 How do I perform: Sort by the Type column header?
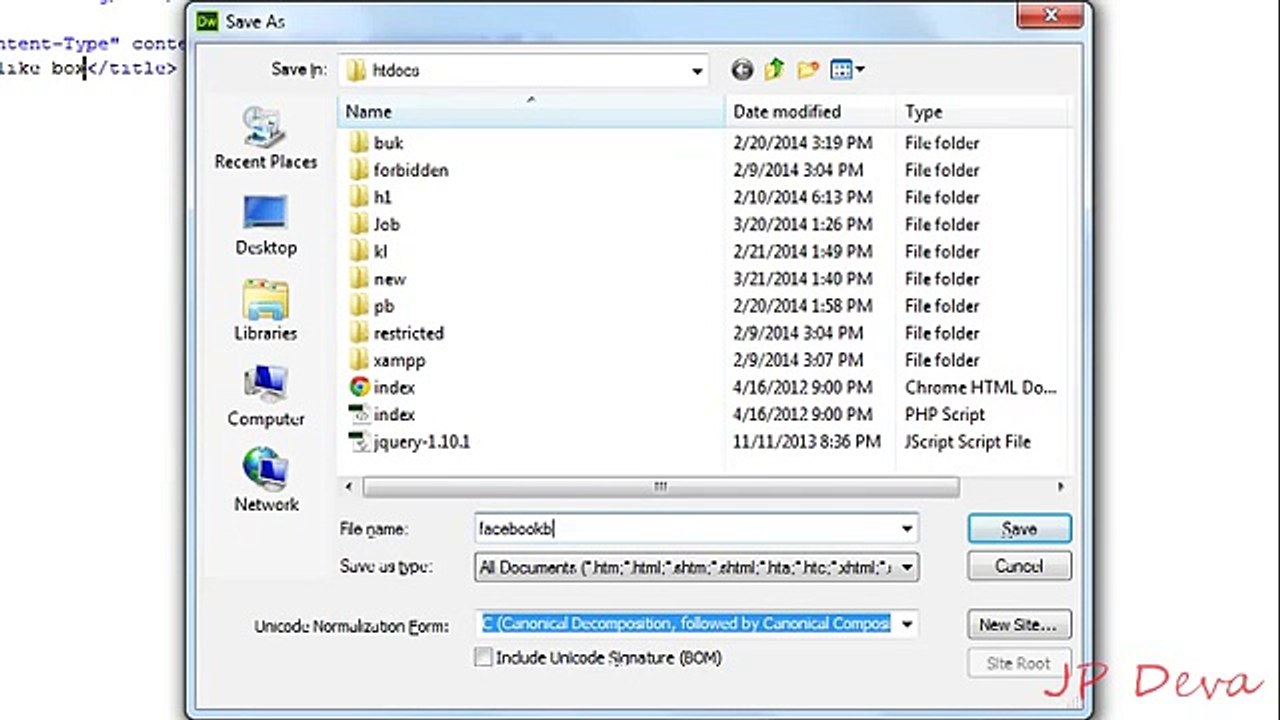point(981,111)
